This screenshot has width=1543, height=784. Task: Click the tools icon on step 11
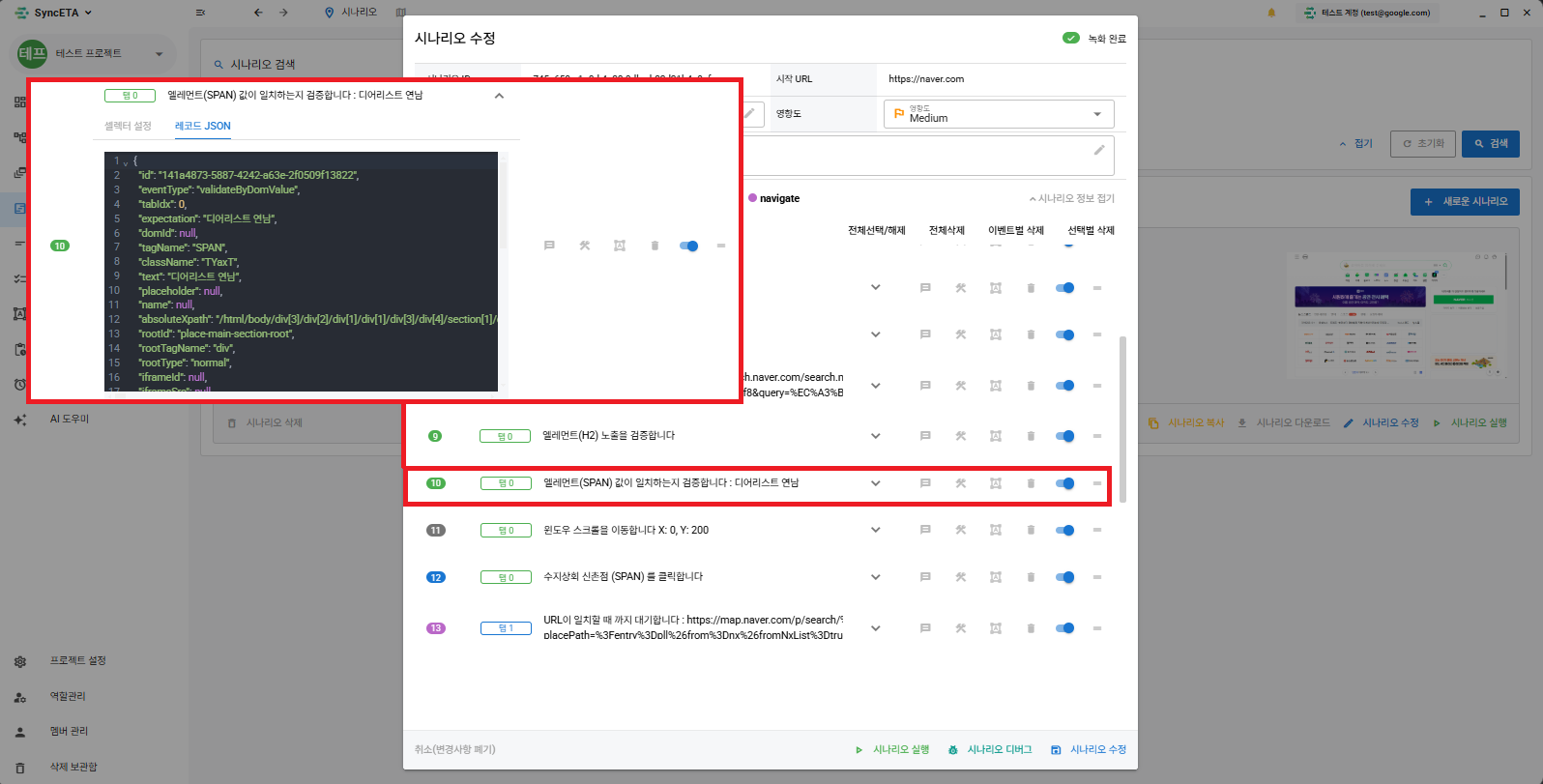961,530
